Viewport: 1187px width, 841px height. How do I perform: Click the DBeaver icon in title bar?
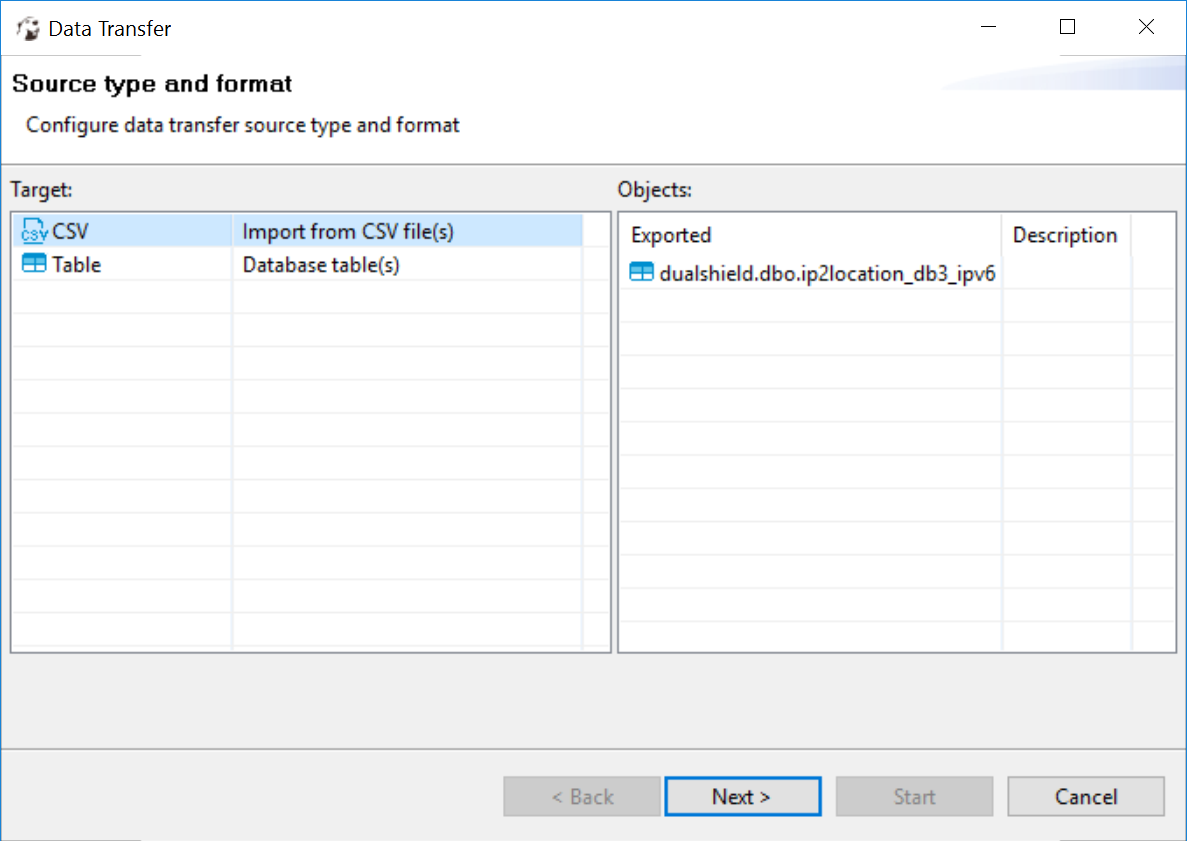(x=28, y=29)
